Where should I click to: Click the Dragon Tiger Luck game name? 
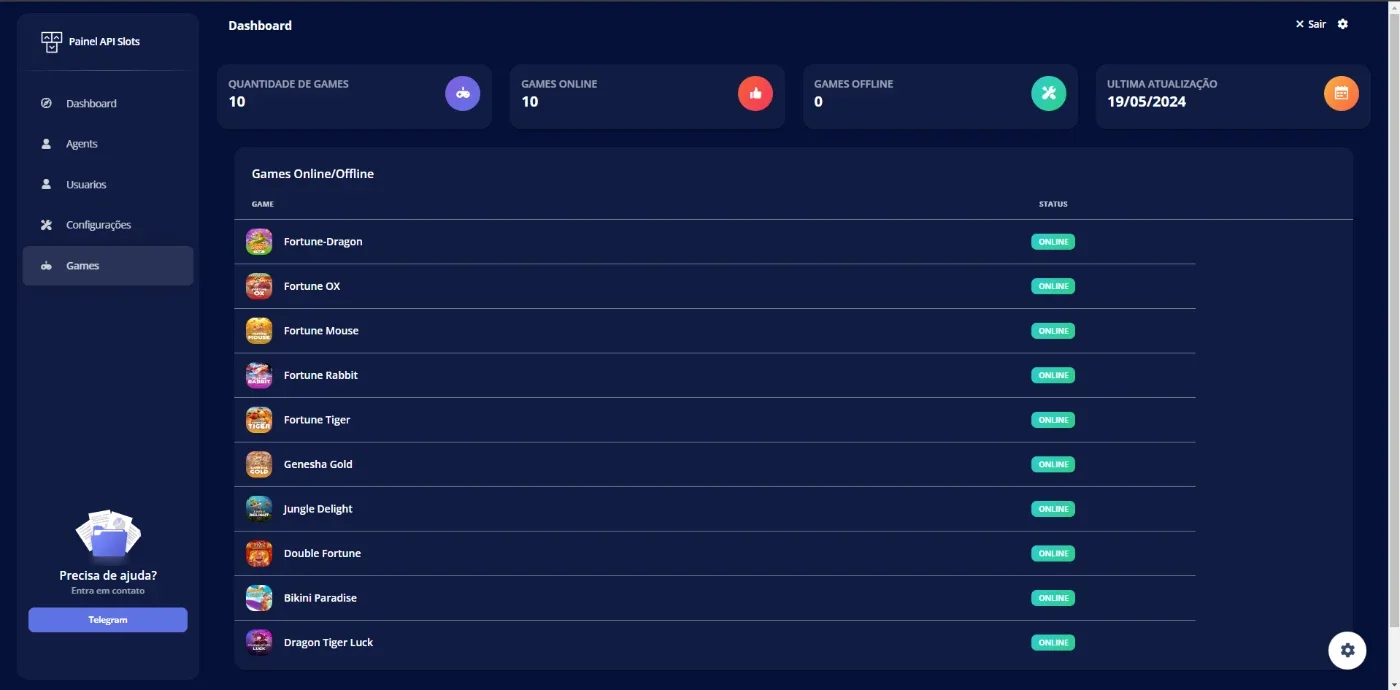pos(328,642)
